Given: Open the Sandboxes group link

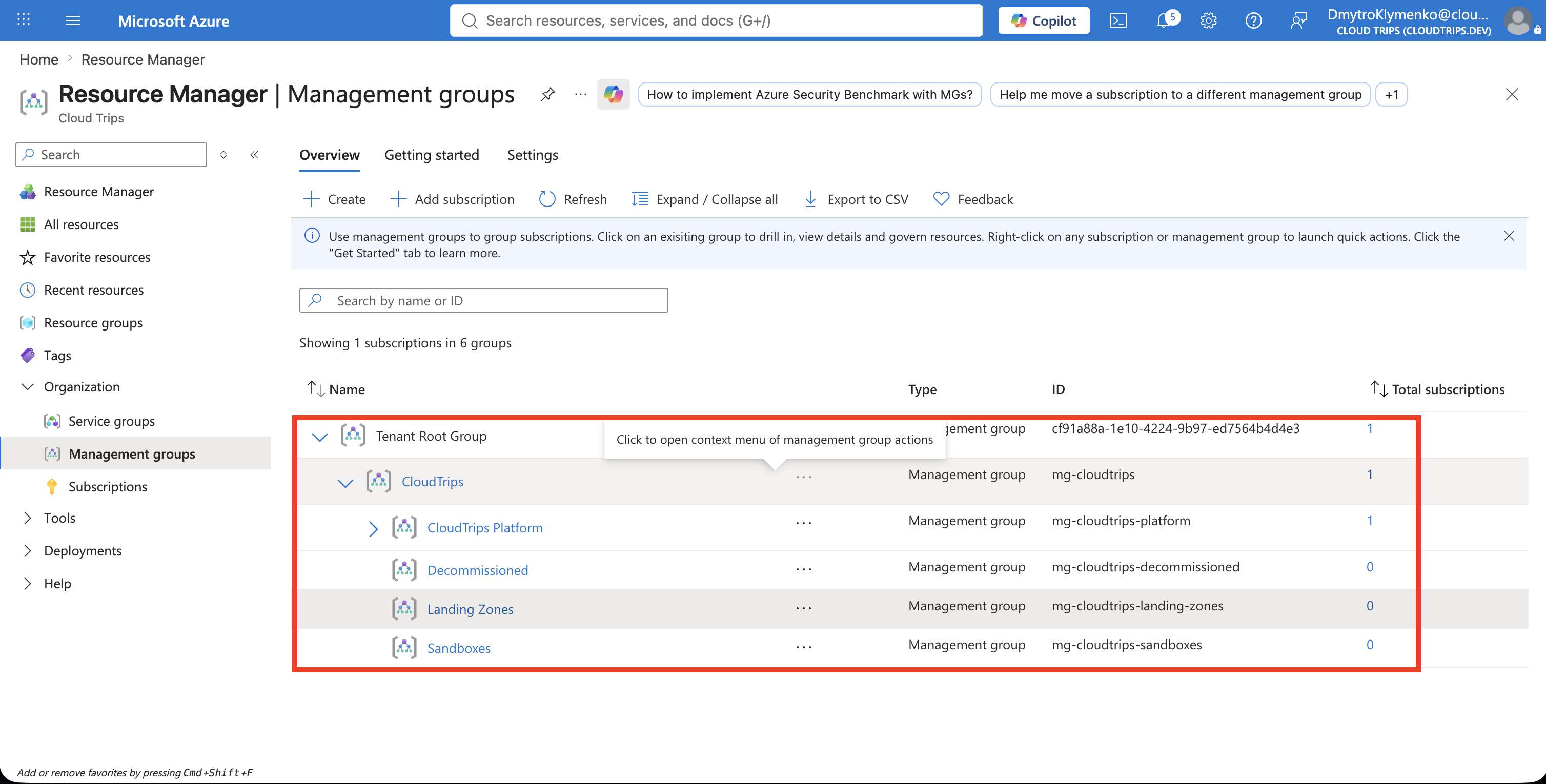Looking at the screenshot, I should (x=458, y=648).
